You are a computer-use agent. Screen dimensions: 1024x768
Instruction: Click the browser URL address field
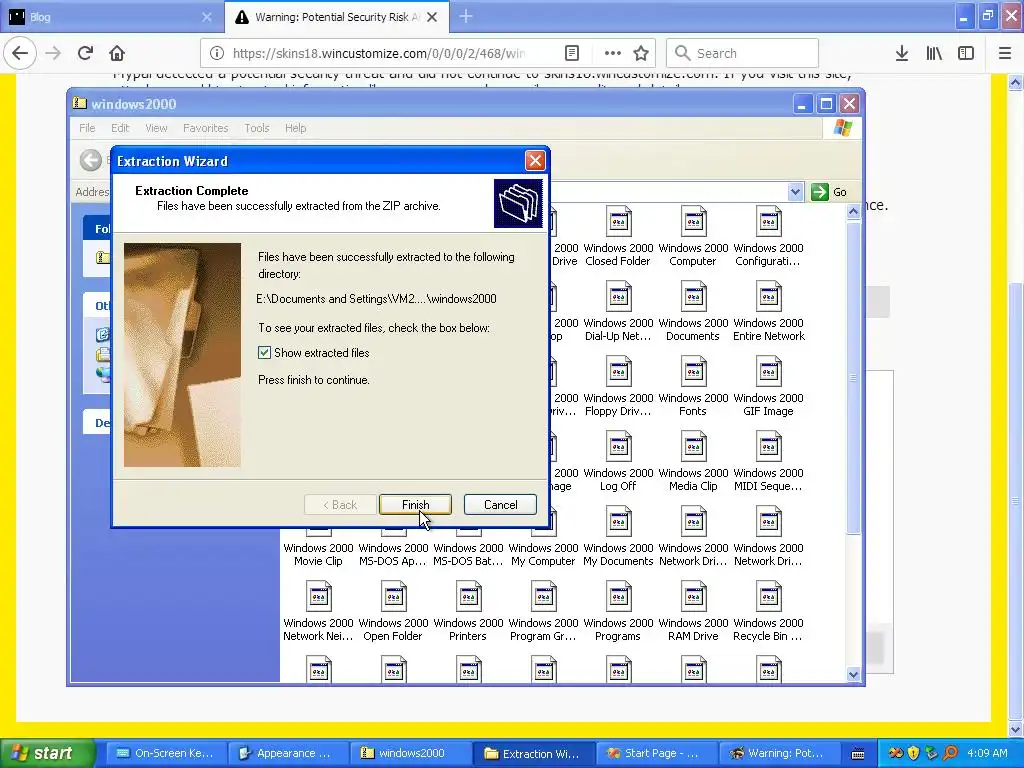point(379,53)
